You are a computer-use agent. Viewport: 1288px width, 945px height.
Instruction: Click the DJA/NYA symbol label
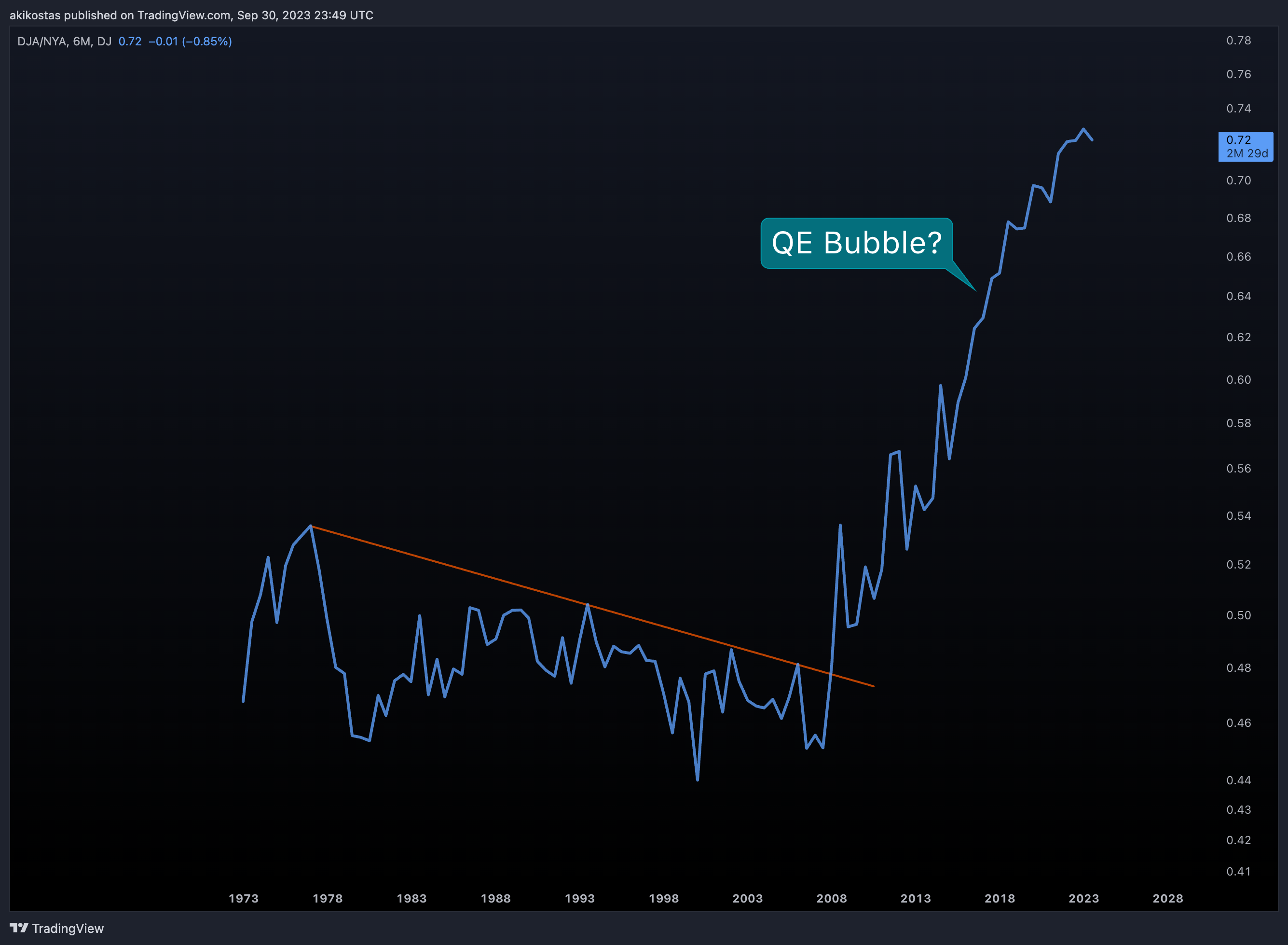click(42, 41)
